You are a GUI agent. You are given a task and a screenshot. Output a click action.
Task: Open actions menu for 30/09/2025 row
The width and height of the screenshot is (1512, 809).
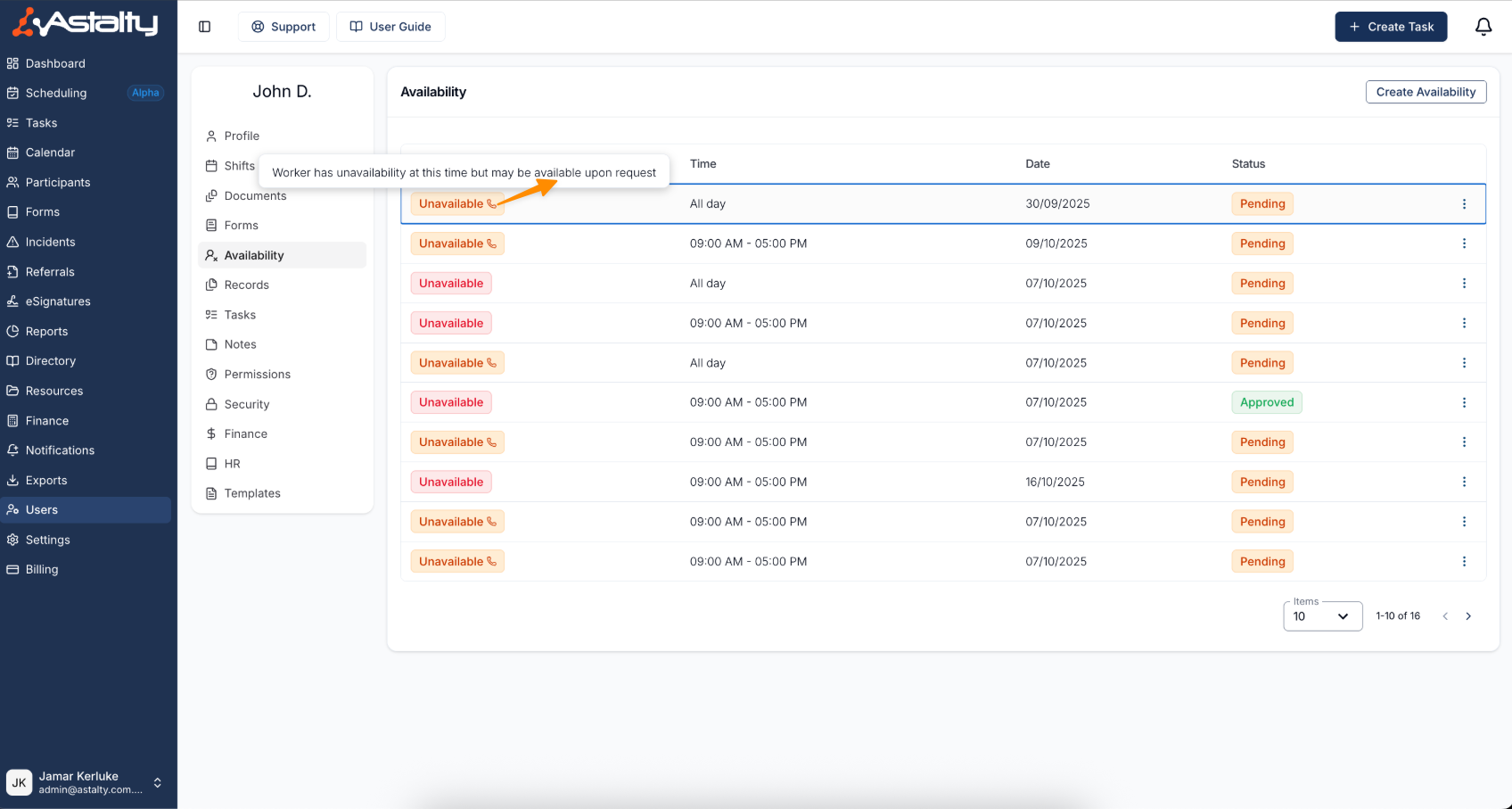1464,204
